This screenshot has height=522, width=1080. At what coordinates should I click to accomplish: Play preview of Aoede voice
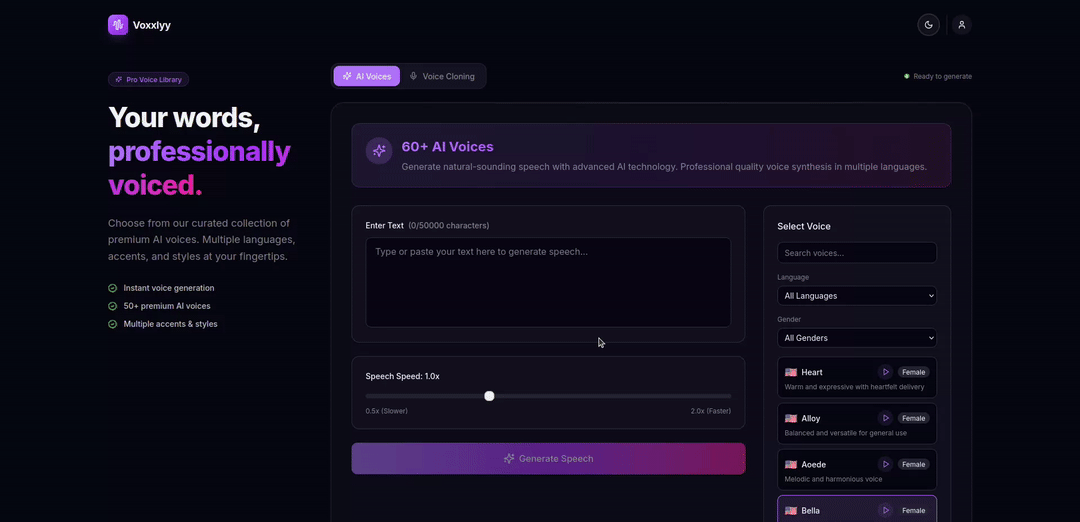pyautogui.click(x=885, y=464)
